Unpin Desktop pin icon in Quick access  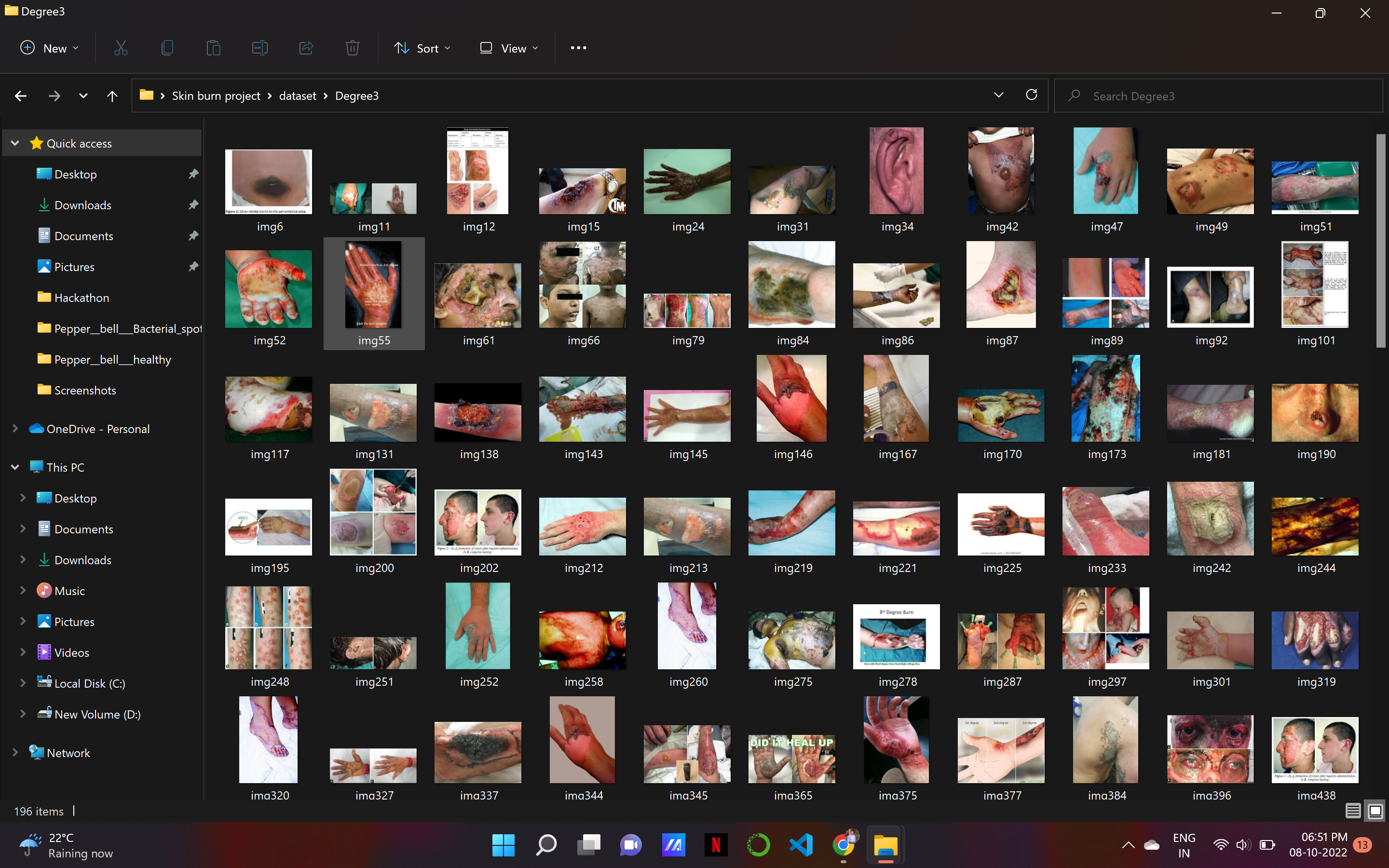[x=193, y=174]
